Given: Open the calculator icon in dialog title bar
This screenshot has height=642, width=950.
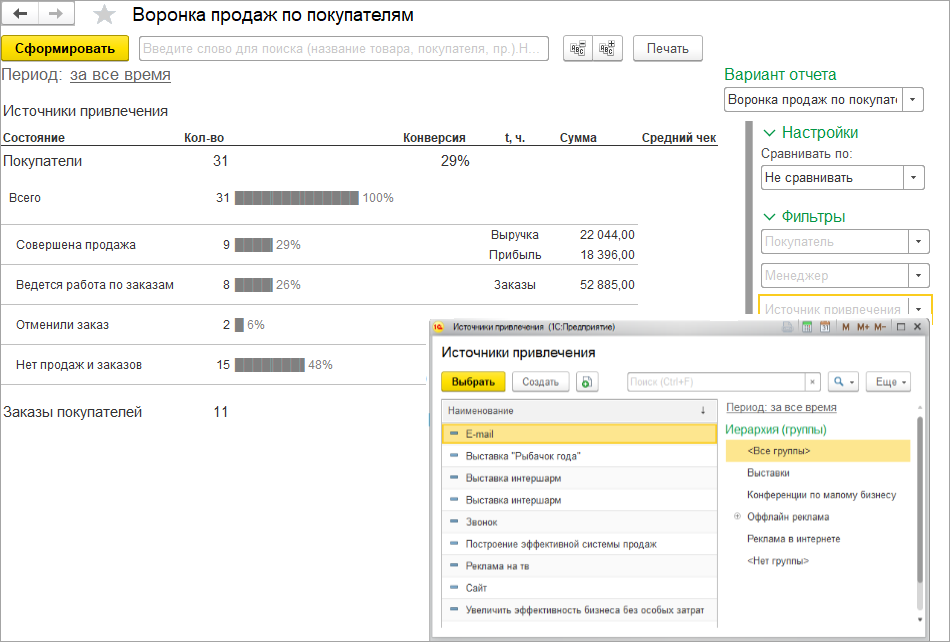Looking at the screenshot, I should (806, 327).
